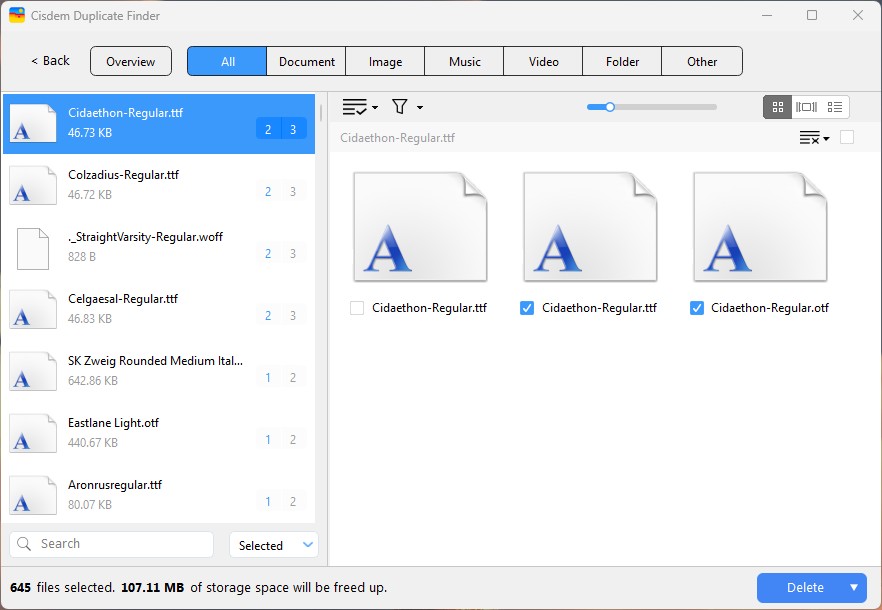
Task: Expand the Selected dropdown filter
Action: pyautogui.click(x=273, y=545)
